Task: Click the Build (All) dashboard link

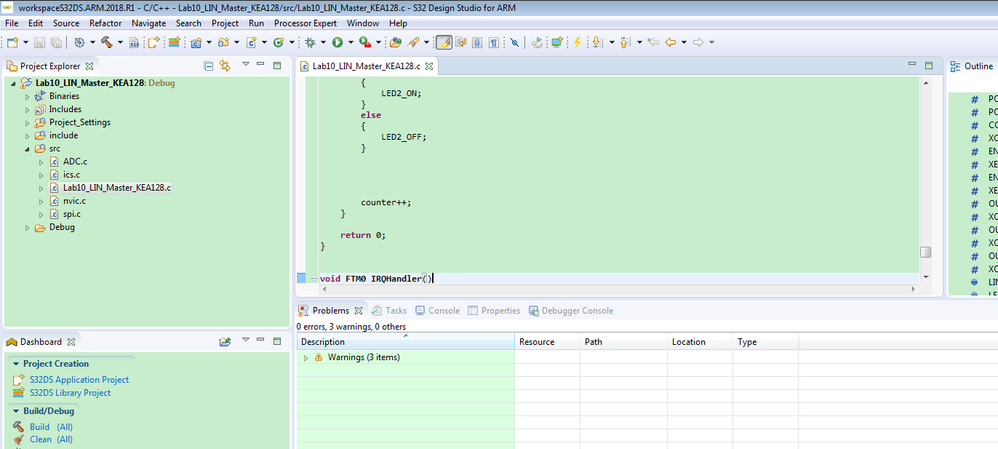Action: (51, 427)
